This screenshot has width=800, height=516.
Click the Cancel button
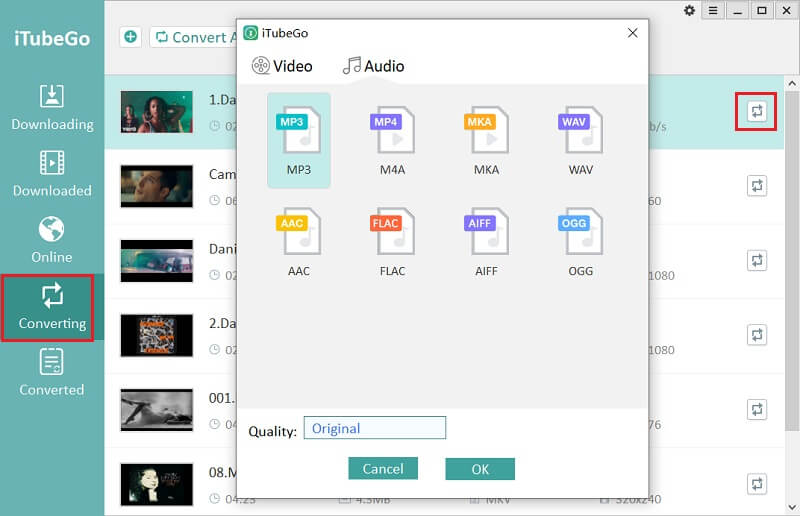pos(383,469)
